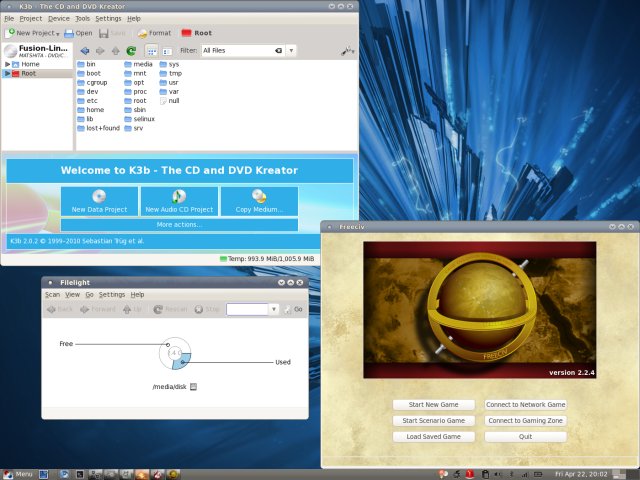
Task: Select the Fusion-Linux DVD device entry
Action: click(37, 51)
